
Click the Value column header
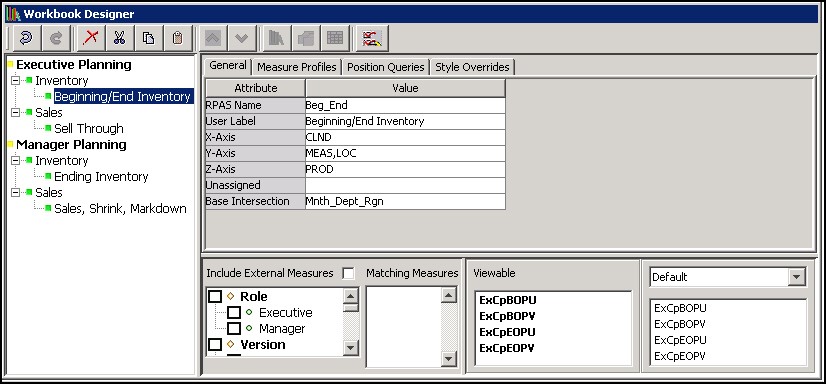point(405,88)
